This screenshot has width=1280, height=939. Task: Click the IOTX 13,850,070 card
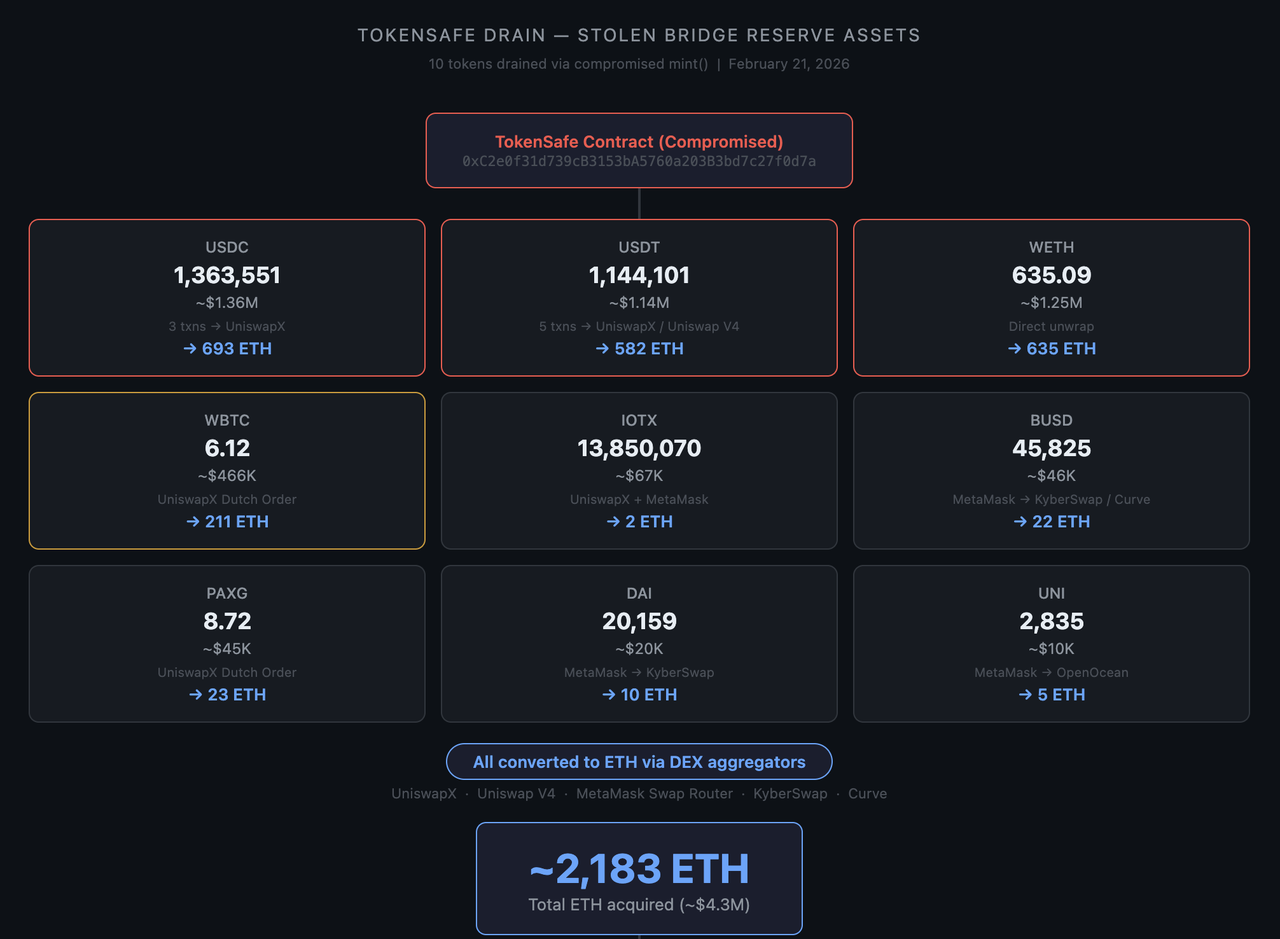639,470
